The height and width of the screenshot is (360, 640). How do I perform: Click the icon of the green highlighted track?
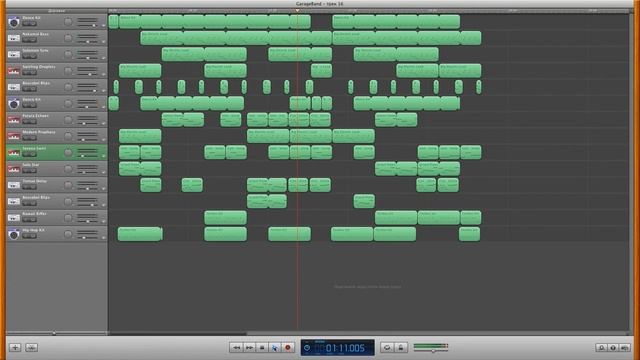tap(13, 152)
